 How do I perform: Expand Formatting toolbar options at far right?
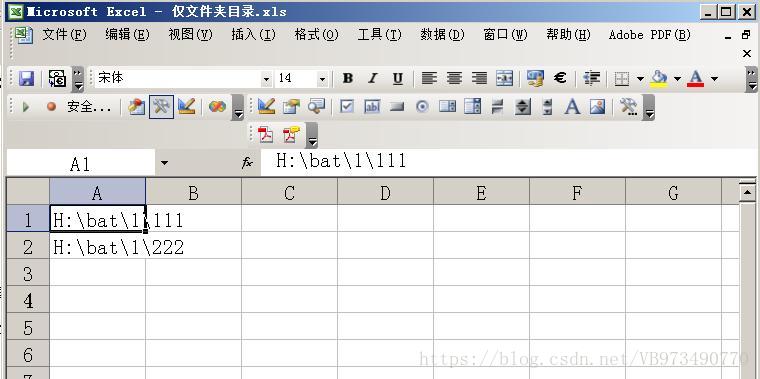tap(751, 79)
